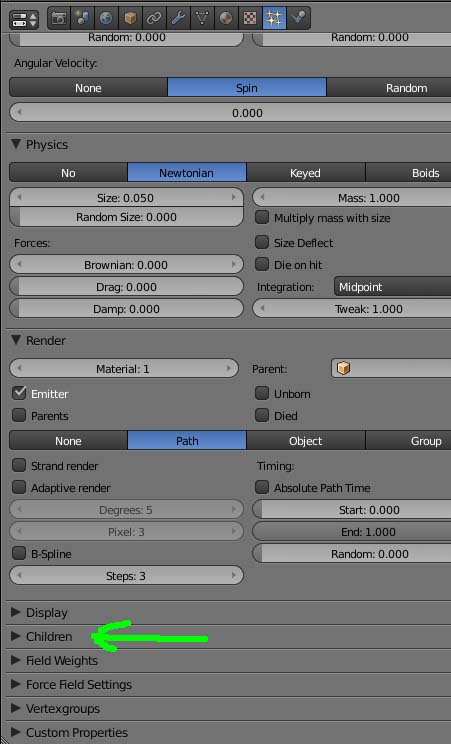Set render type to None

click(x=68, y=441)
